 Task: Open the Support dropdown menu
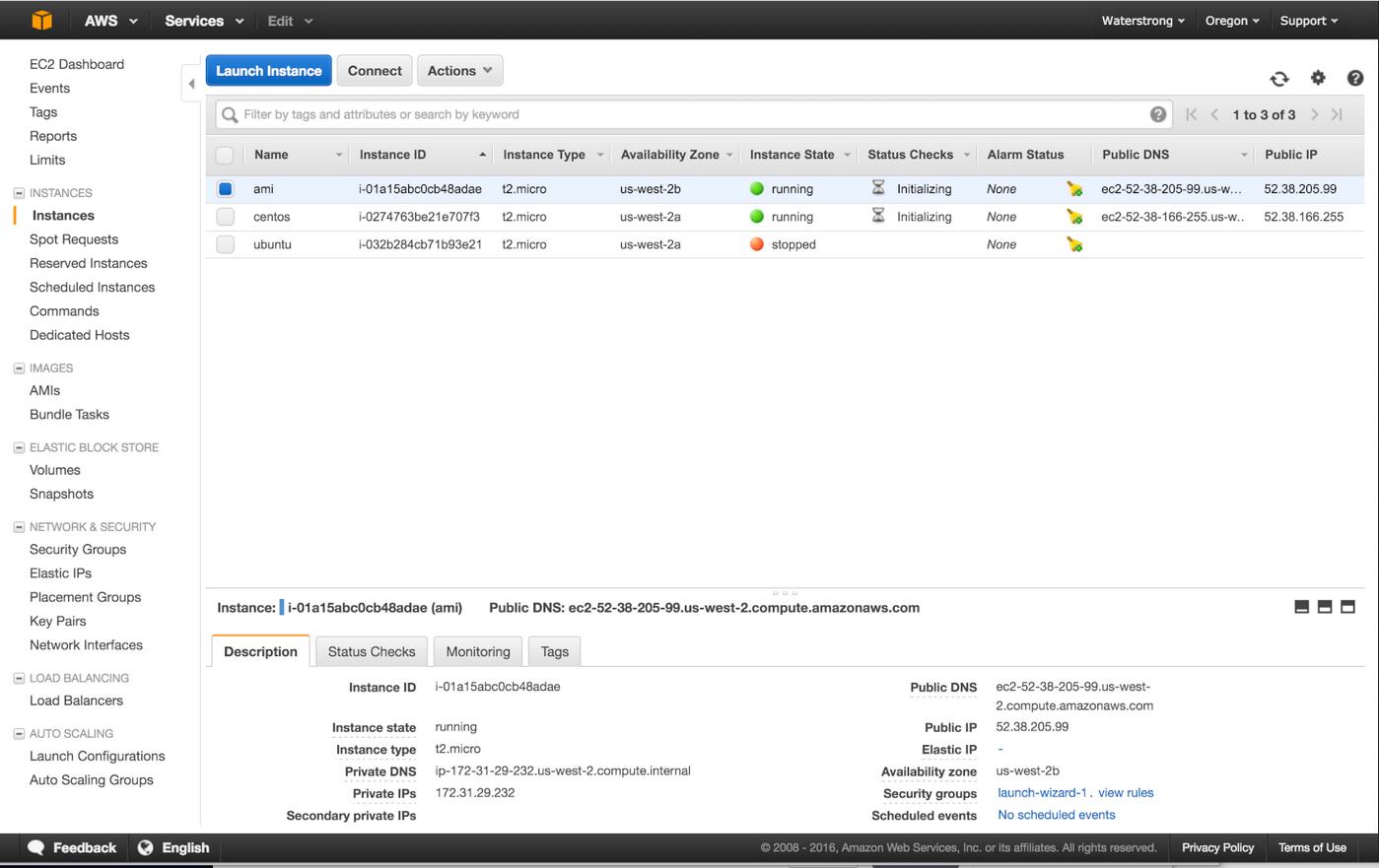click(x=1309, y=21)
